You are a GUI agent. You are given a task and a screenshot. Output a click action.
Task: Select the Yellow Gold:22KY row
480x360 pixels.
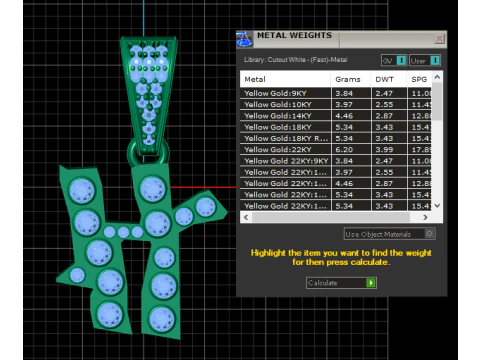[336, 150]
